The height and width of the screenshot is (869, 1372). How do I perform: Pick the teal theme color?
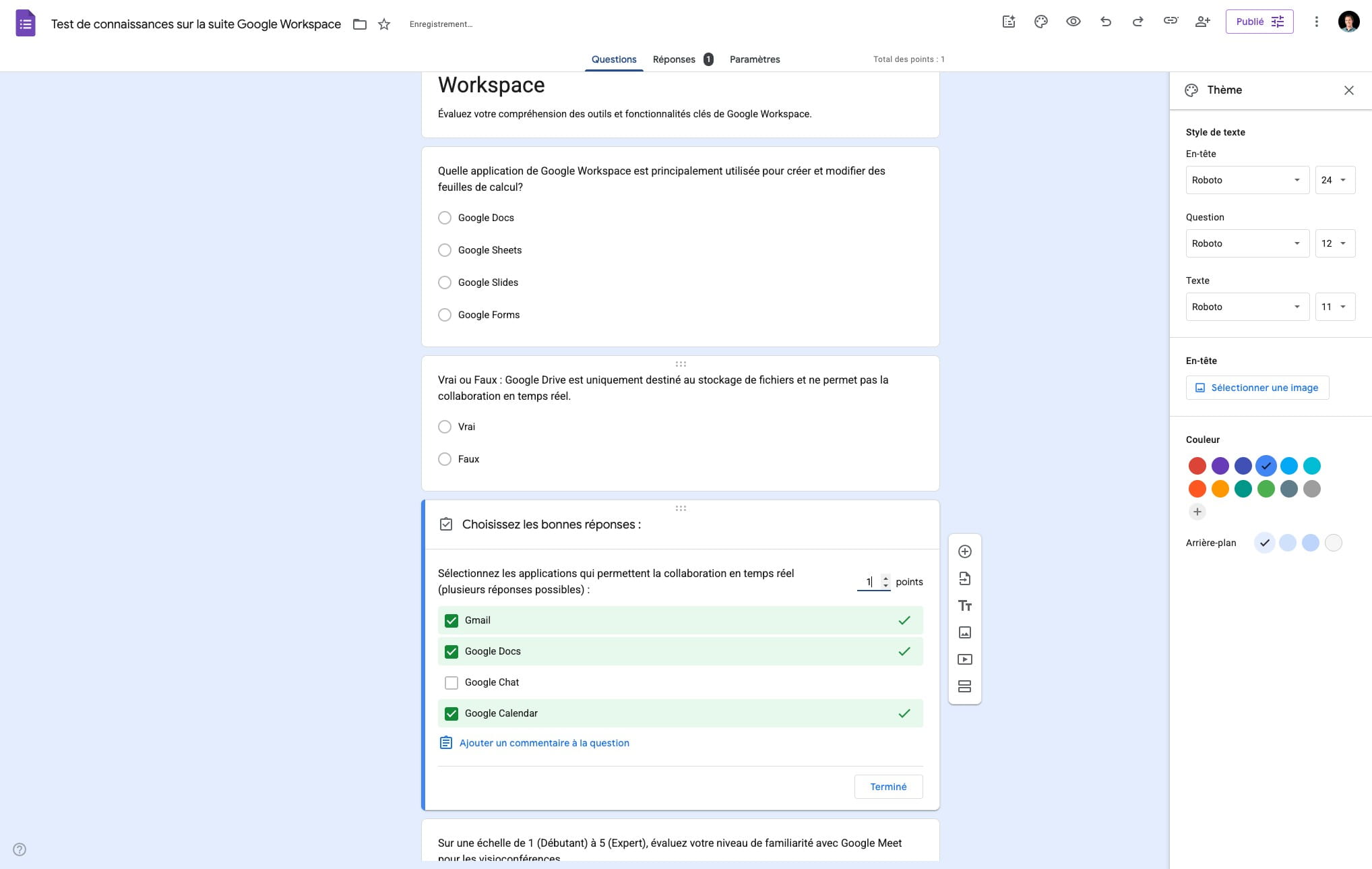(1243, 489)
